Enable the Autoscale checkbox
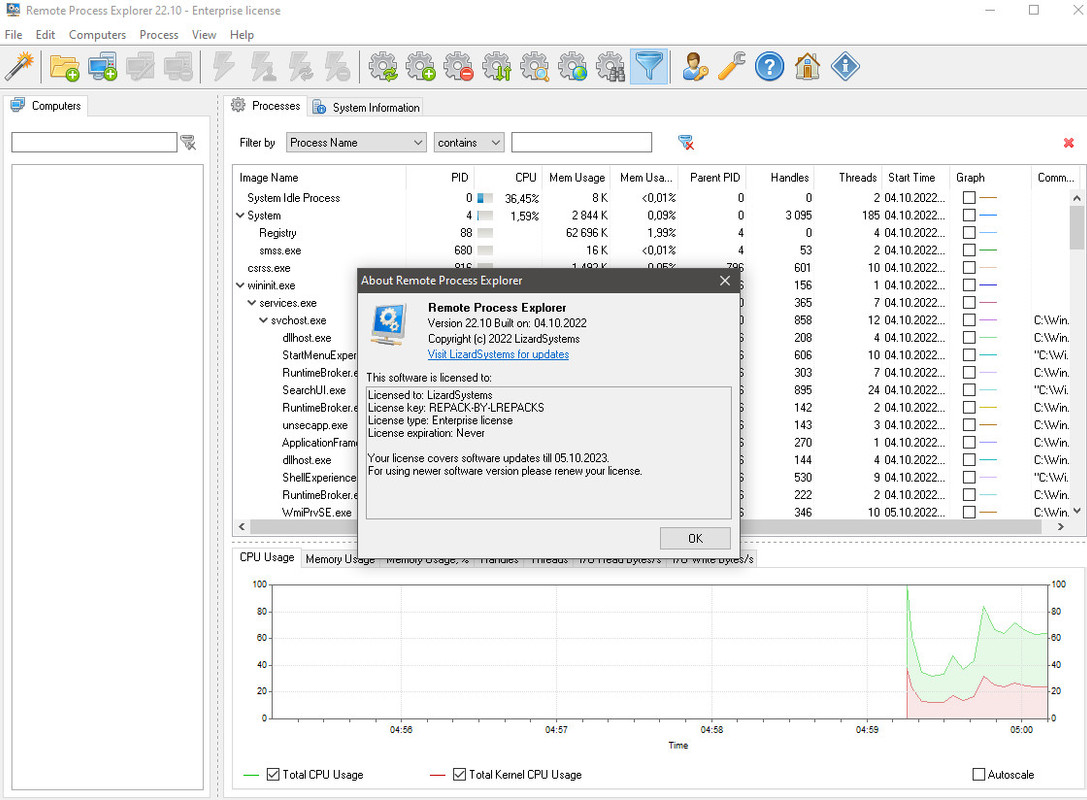This screenshot has width=1087, height=800. click(978, 774)
